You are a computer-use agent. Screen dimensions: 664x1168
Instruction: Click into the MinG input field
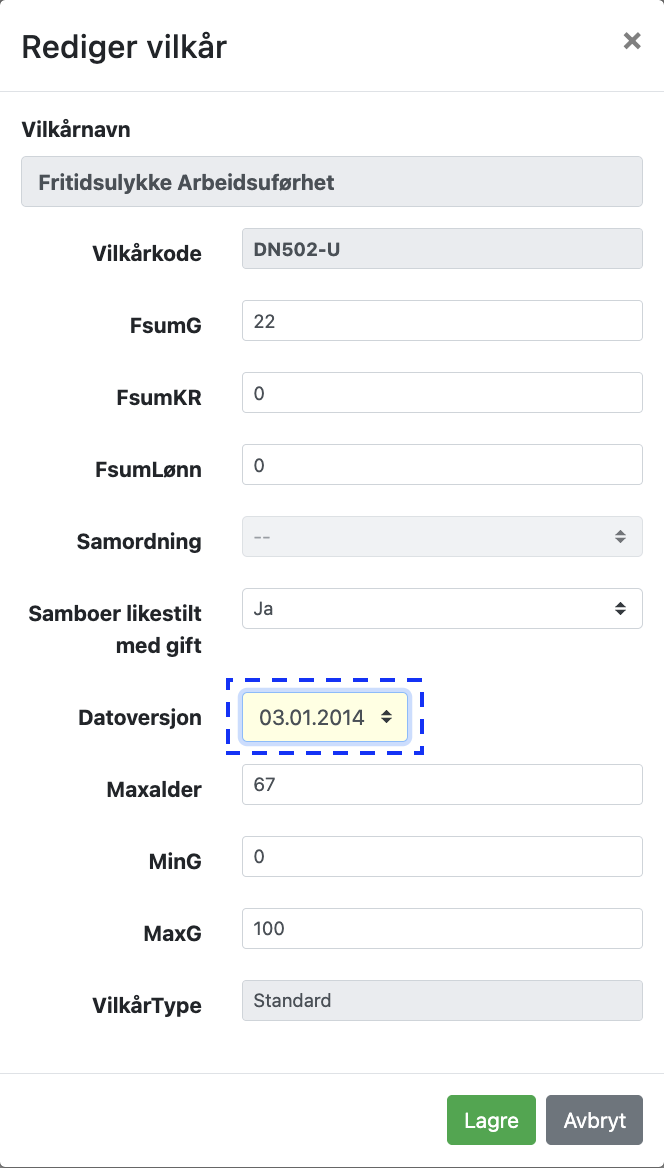pyautogui.click(x=441, y=857)
